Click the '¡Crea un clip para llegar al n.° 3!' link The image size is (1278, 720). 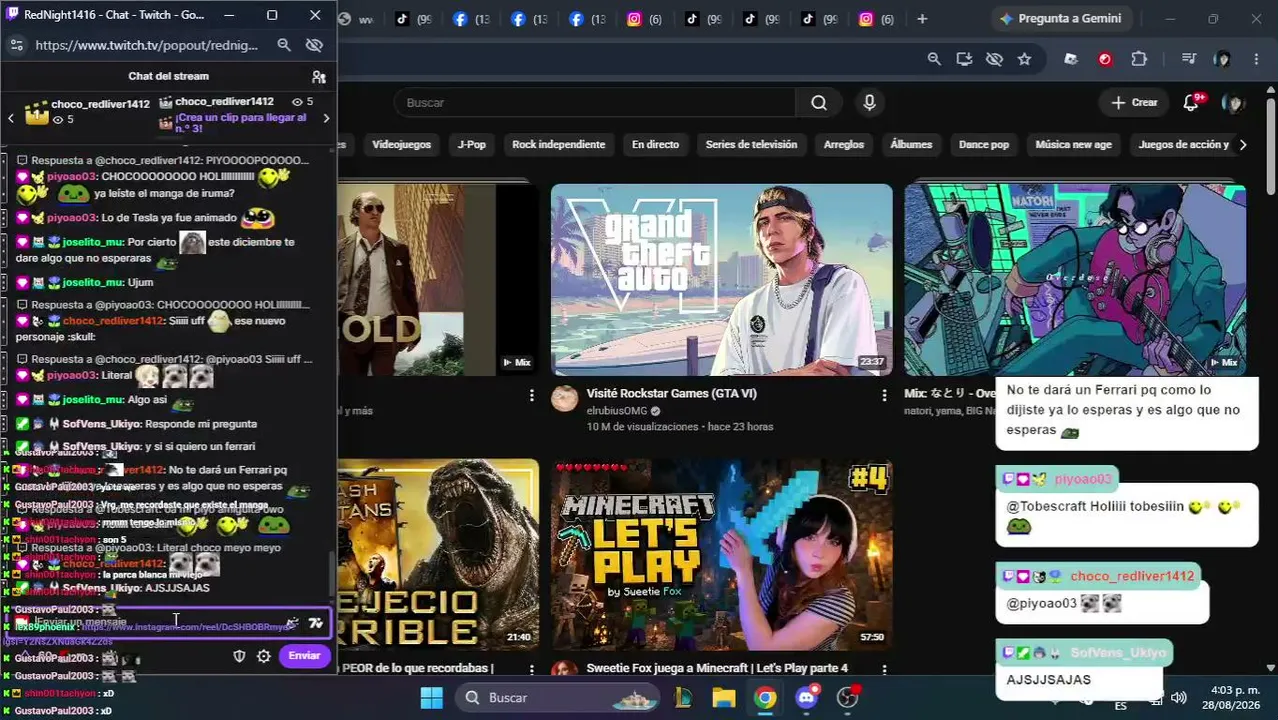coord(240,123)
